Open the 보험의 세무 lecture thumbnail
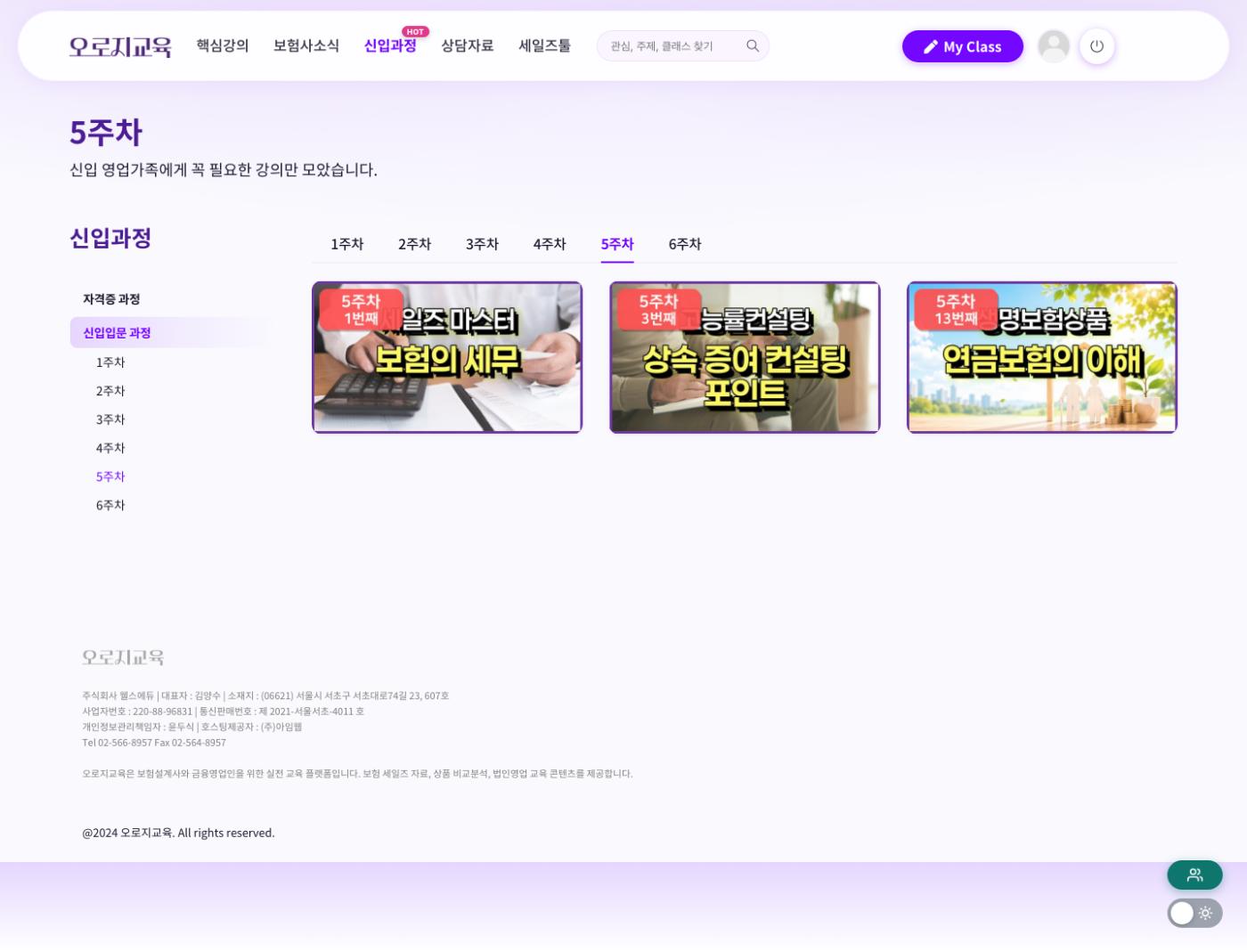The width and height of the screenshot is (1247, 952). click(x=447, y=357)
